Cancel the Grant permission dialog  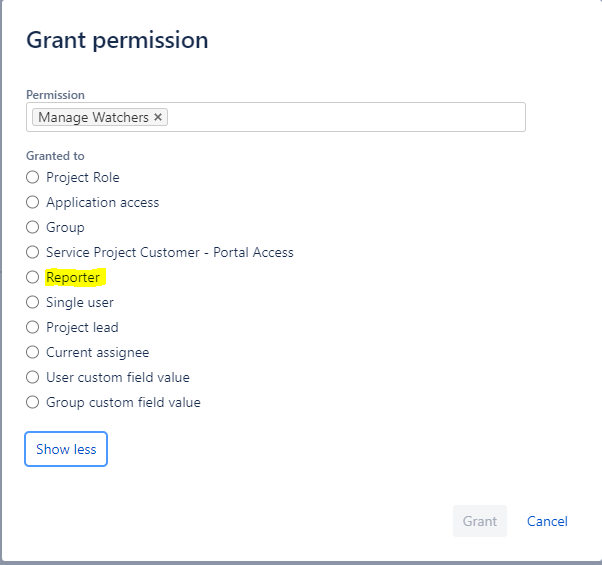click(547, 521)
